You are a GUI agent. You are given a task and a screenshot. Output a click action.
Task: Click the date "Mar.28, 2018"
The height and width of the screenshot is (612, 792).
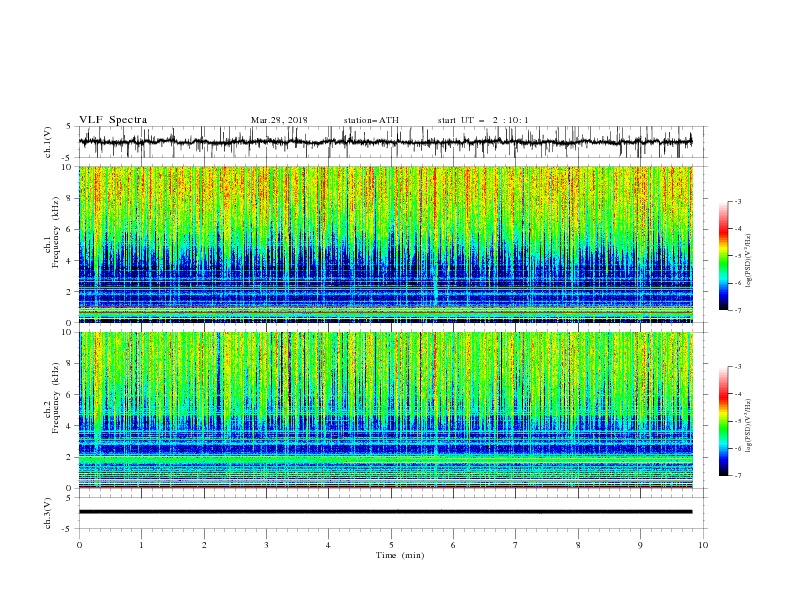279,120
